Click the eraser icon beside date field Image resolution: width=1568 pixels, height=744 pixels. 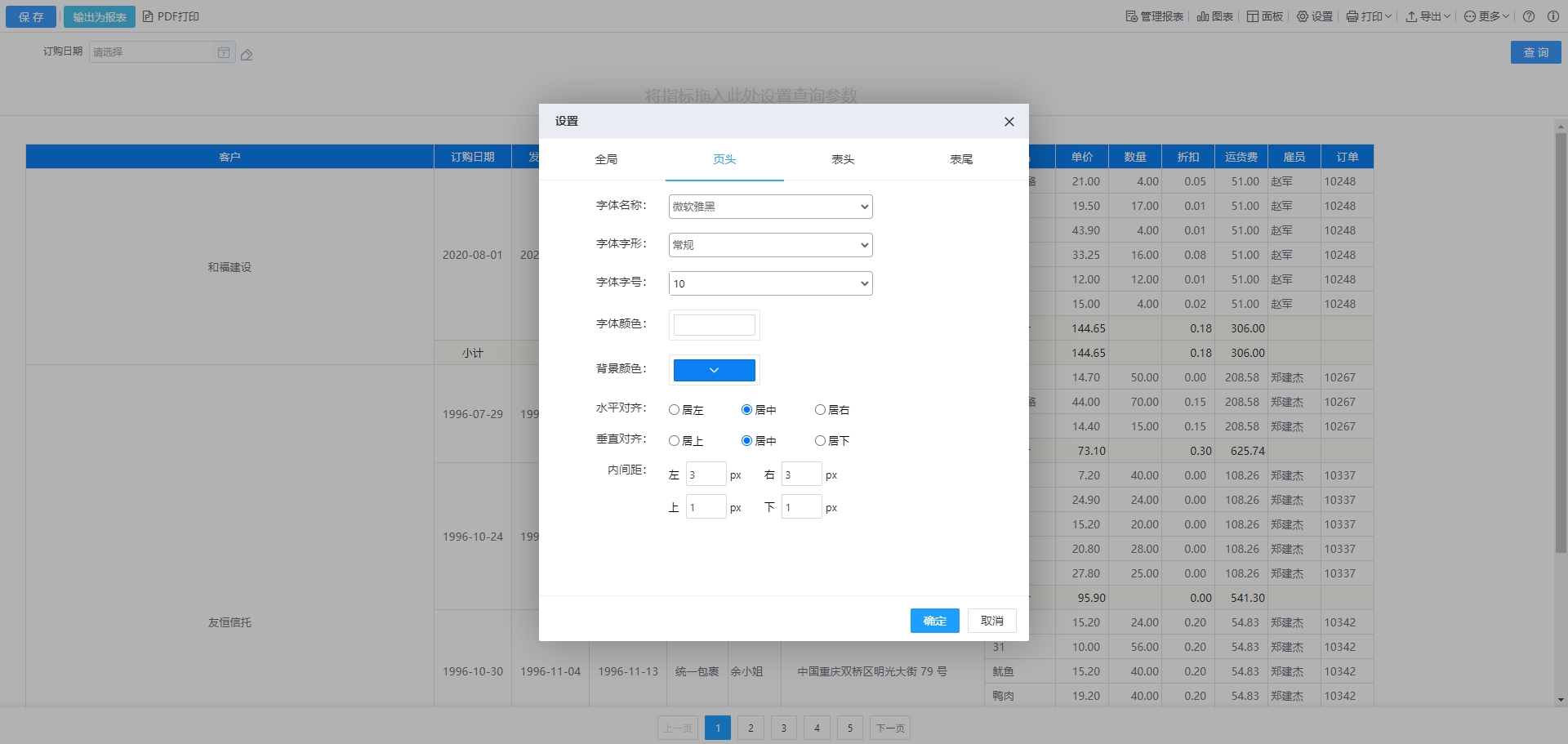[247, 55]
